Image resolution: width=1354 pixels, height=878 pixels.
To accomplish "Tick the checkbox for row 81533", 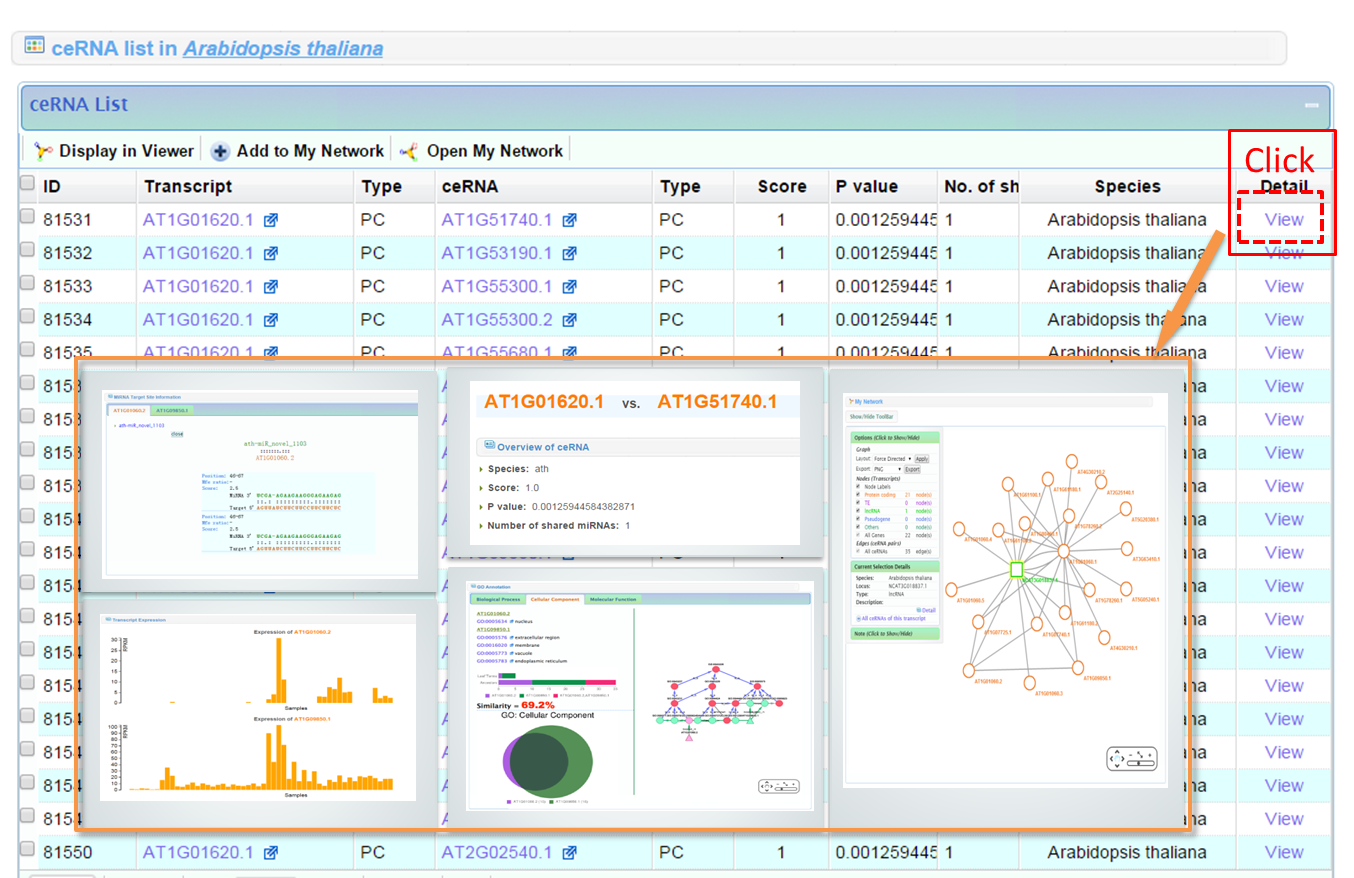I will (x=28, y=284).
